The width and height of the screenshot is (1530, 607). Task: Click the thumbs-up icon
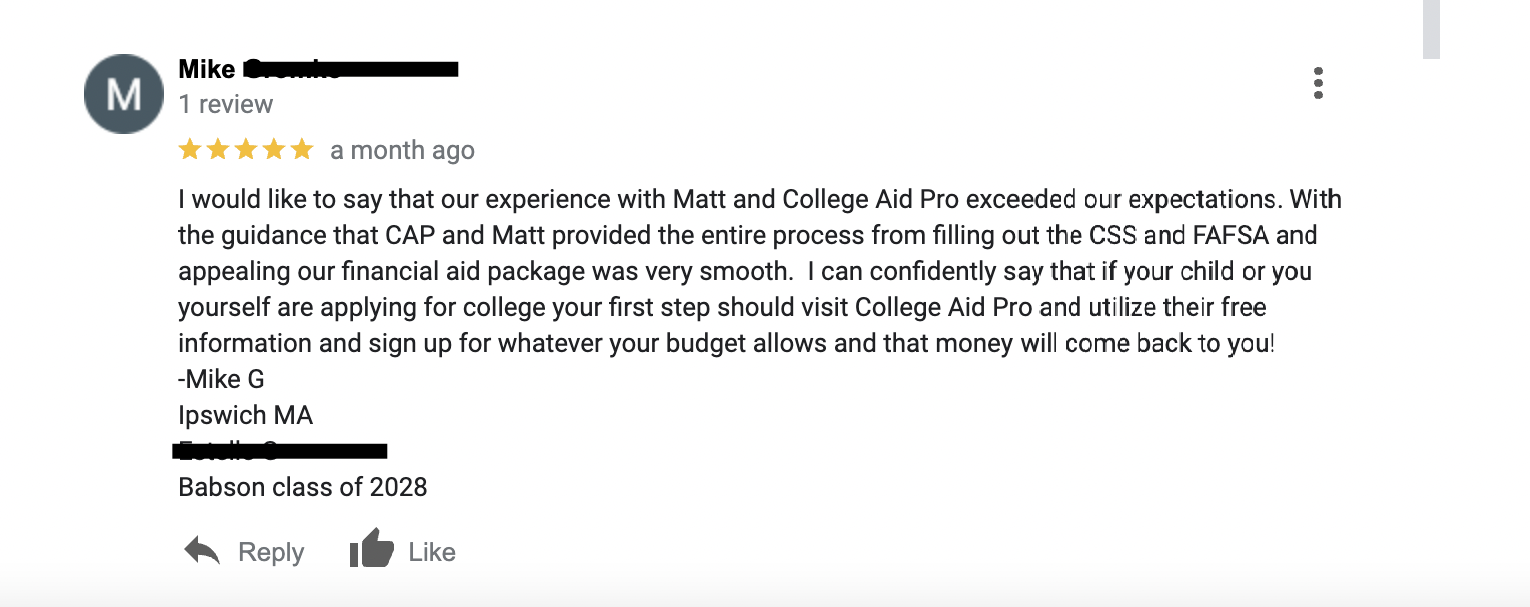[371, 550]
